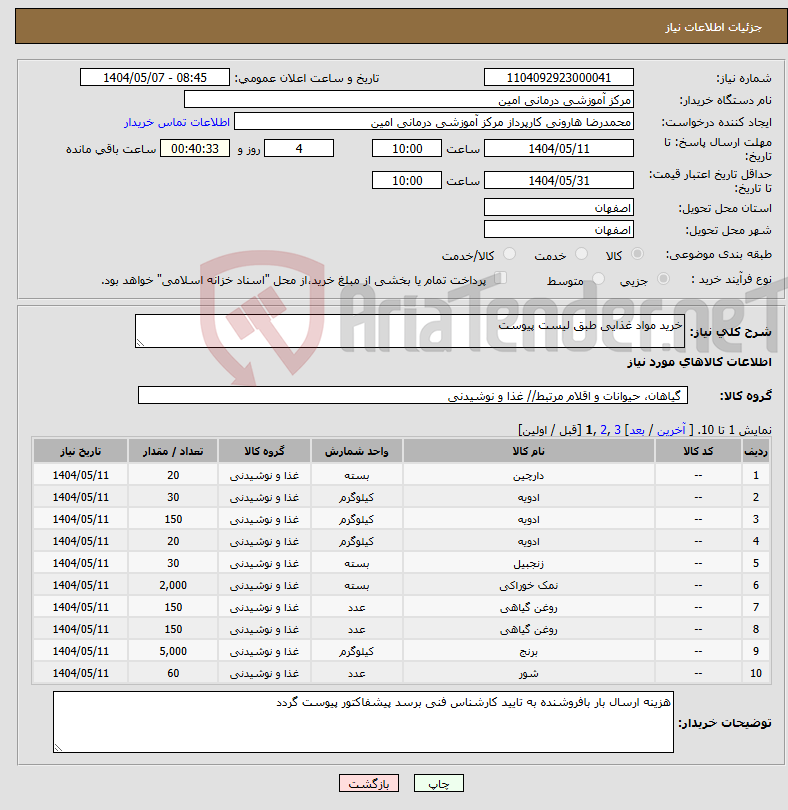
Task: Click the unit کیلوگرم in برنج row
Action: click(x=357, y=651)
